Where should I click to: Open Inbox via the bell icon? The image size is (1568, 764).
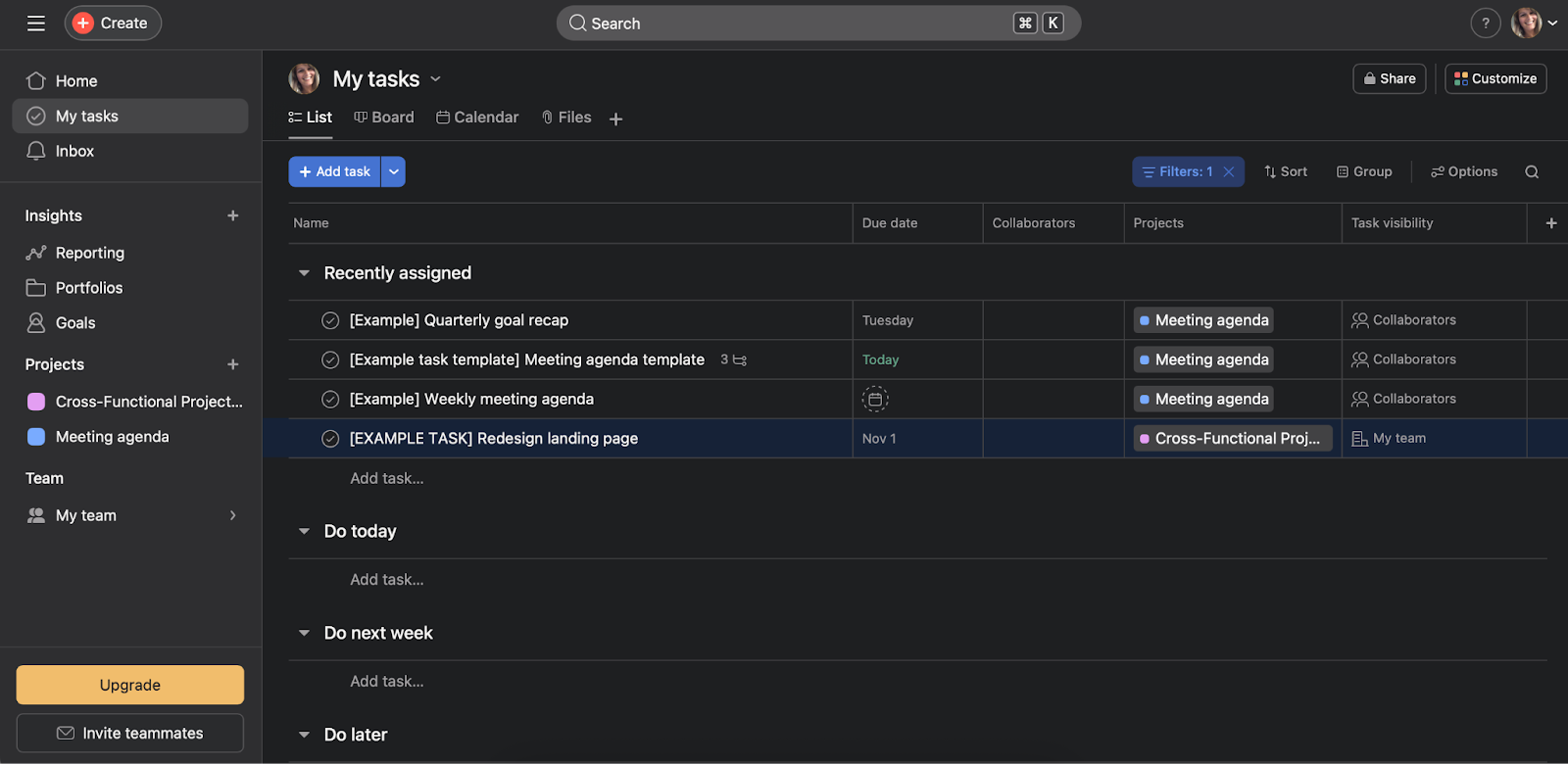click(x=36, y=151)
